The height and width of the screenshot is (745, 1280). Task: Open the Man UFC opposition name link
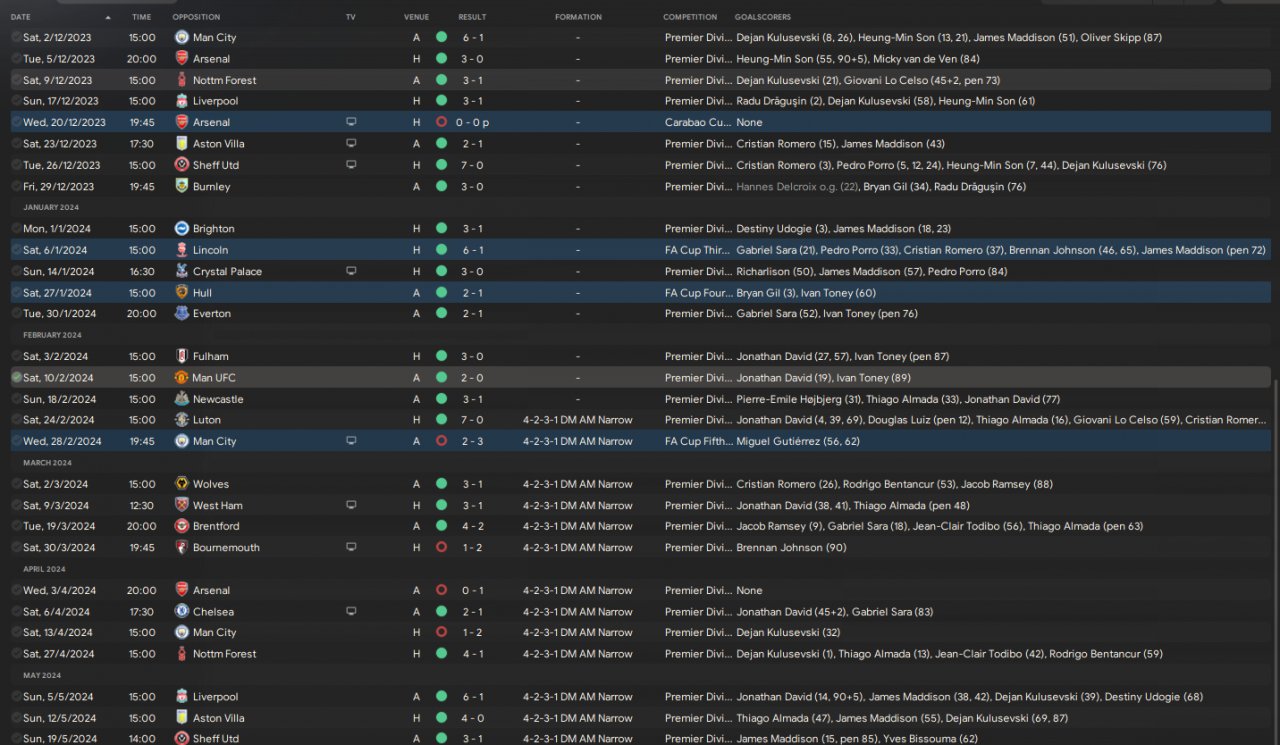(214, 378)
